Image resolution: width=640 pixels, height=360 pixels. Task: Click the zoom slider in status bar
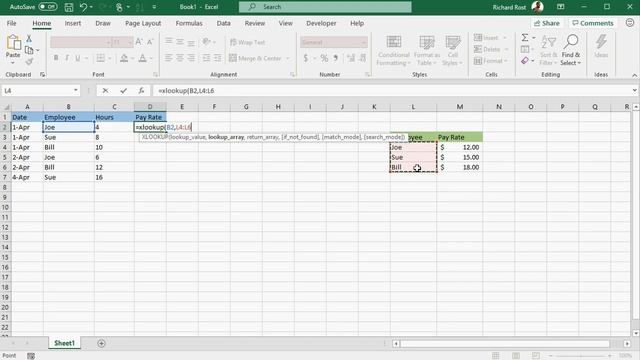(x=580, y=356)
